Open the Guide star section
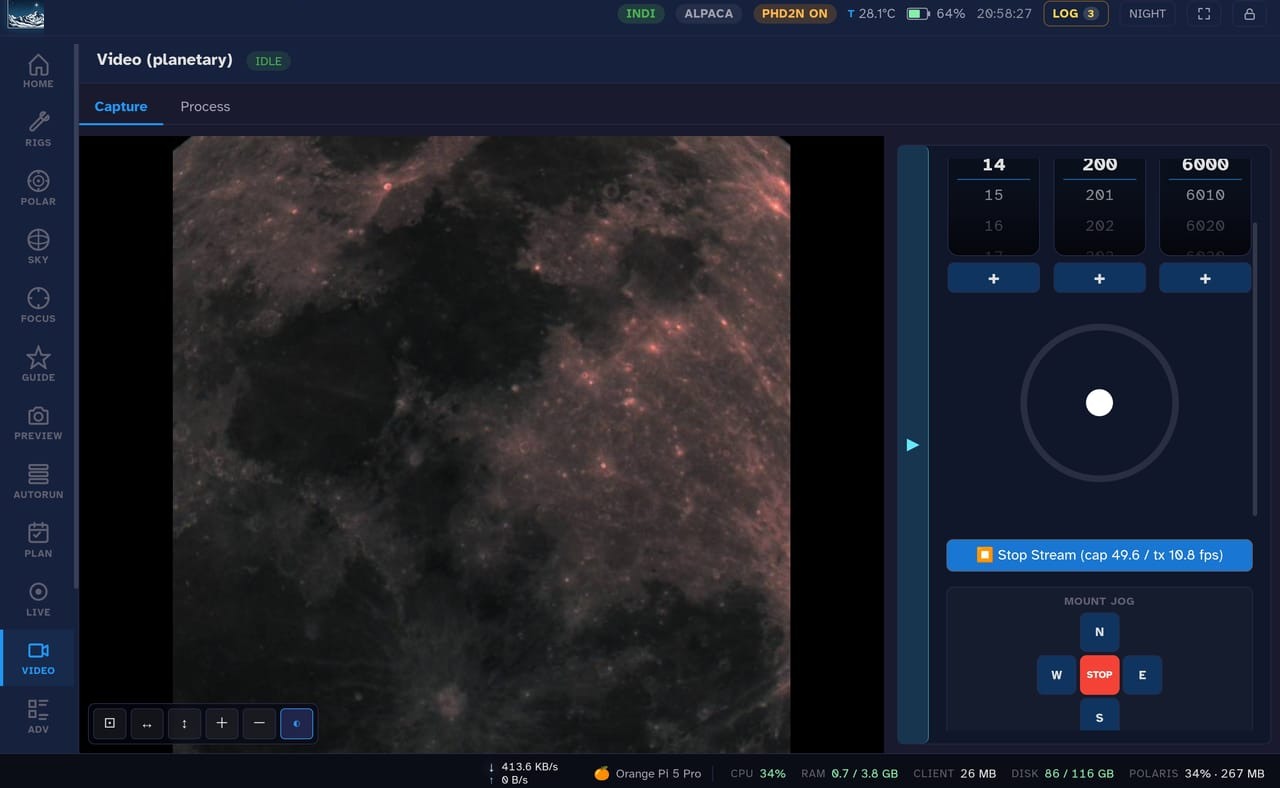This screenshot has width=1280, height=788. pos(38,365)
